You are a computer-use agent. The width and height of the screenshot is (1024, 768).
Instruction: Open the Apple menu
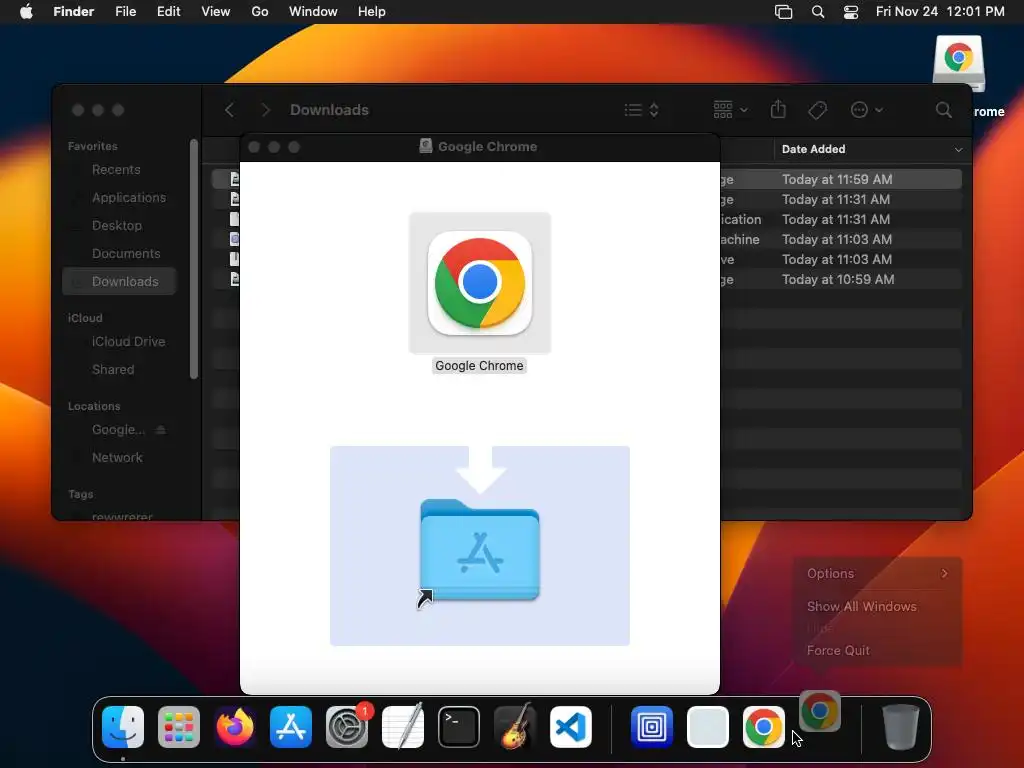click(26, 12)
